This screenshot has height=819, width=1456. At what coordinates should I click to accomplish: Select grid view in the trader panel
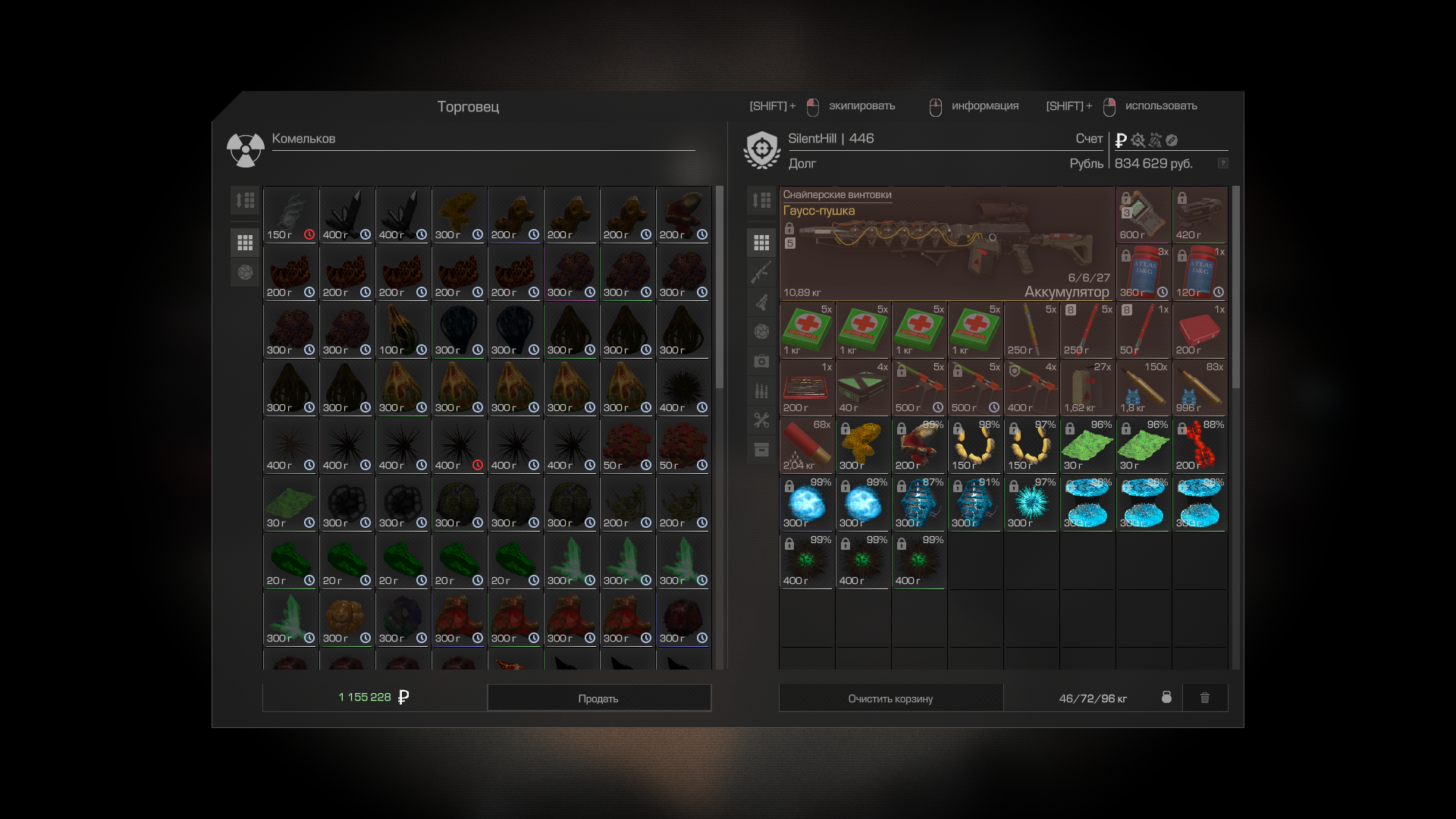point(245,243)
